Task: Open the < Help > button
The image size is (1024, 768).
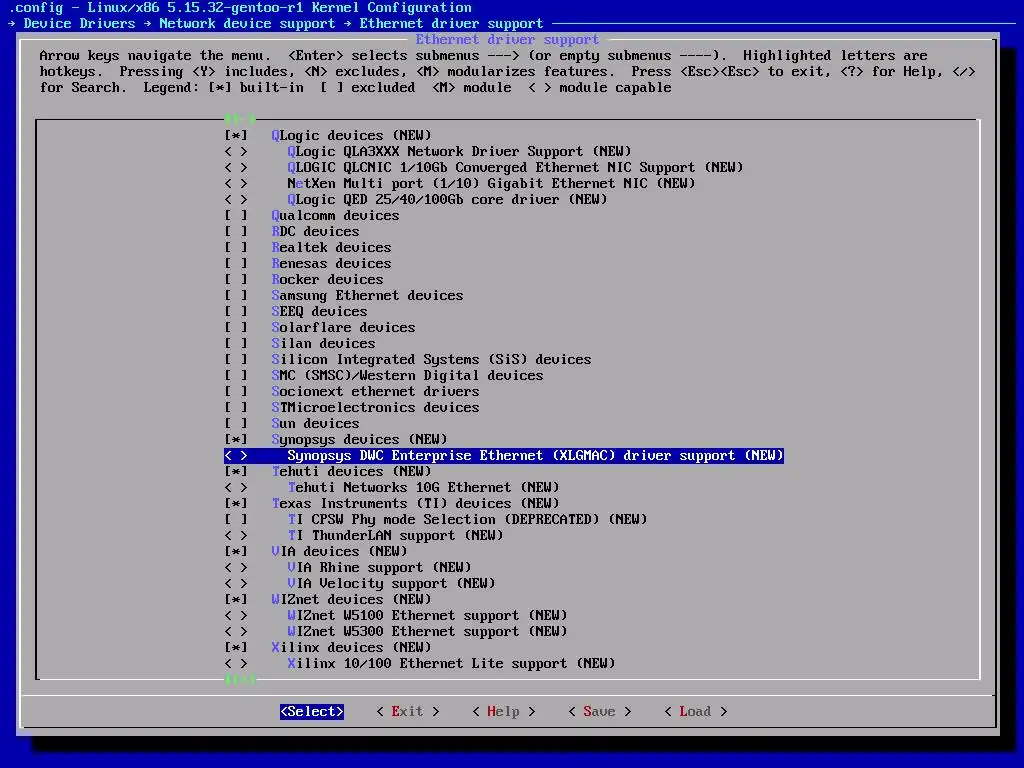Action: 504,712
